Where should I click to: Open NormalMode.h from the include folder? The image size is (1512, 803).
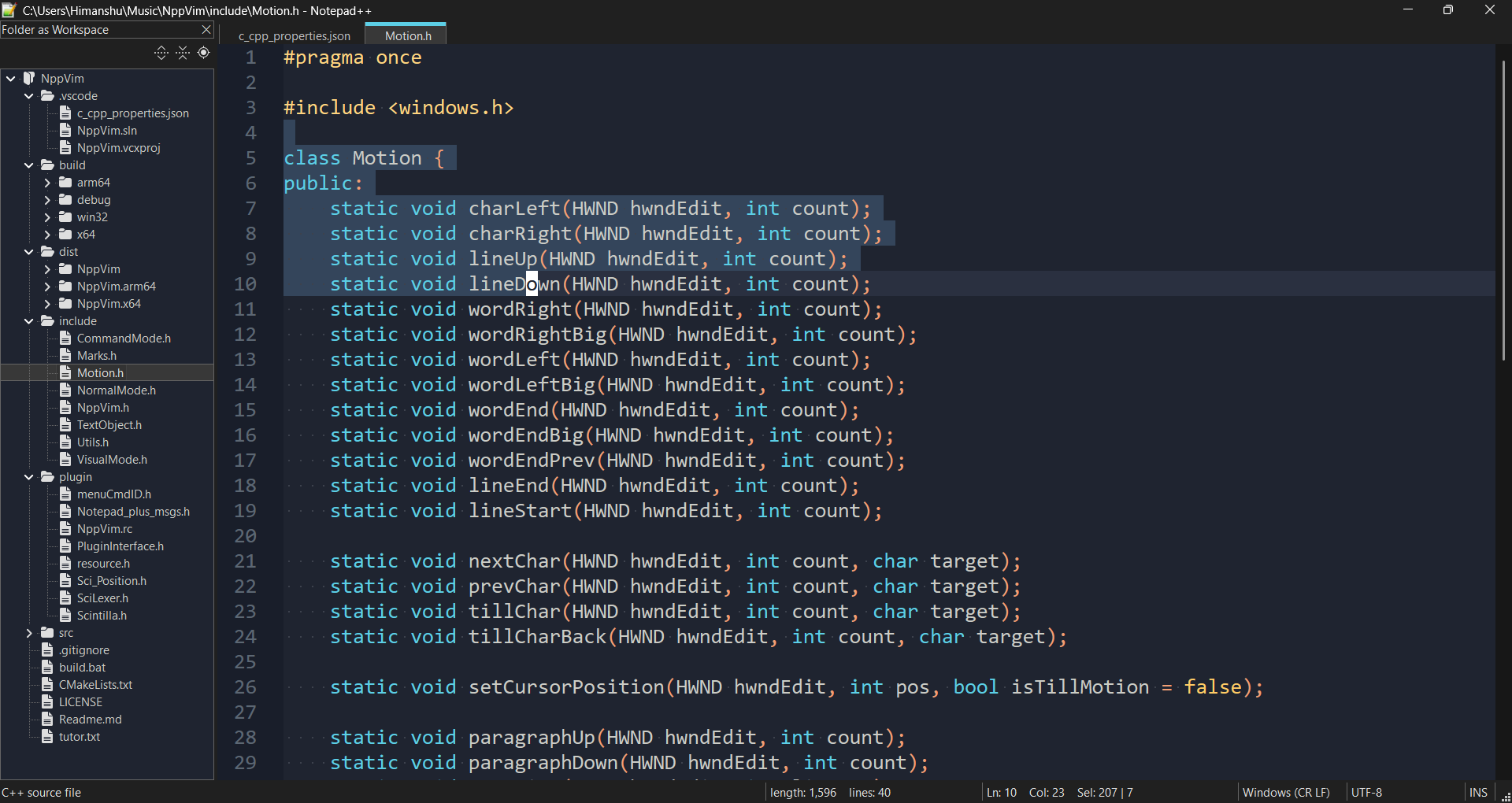tap(116, 390)
